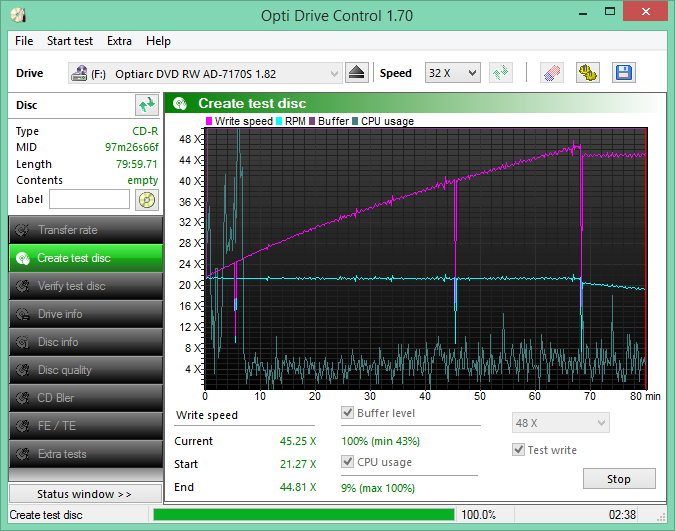Minimize the Opti Drive Control window
The width and height of the screenshot is (675, 531).
(583, 12)
